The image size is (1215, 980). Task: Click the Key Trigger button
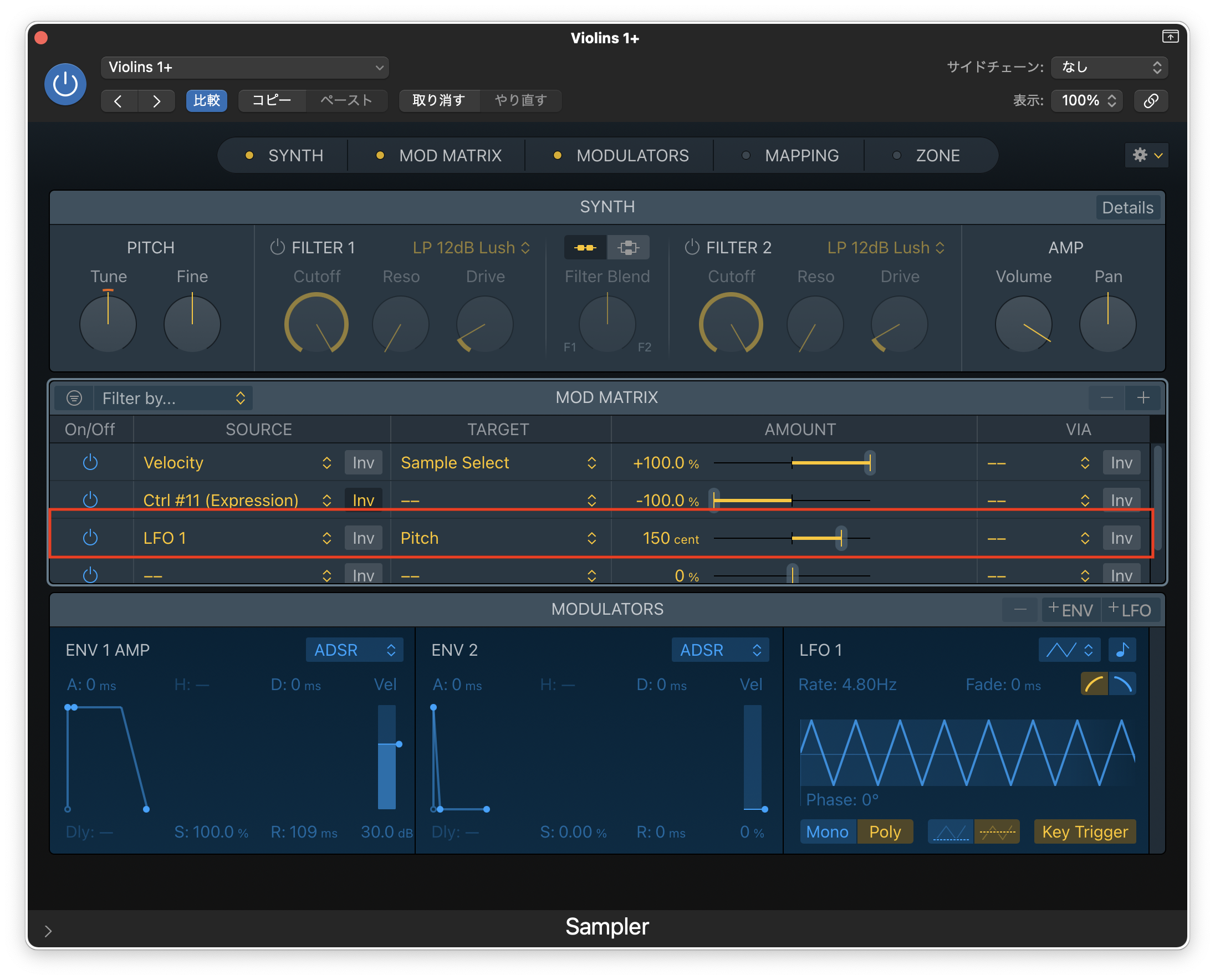click(1085, 831)
